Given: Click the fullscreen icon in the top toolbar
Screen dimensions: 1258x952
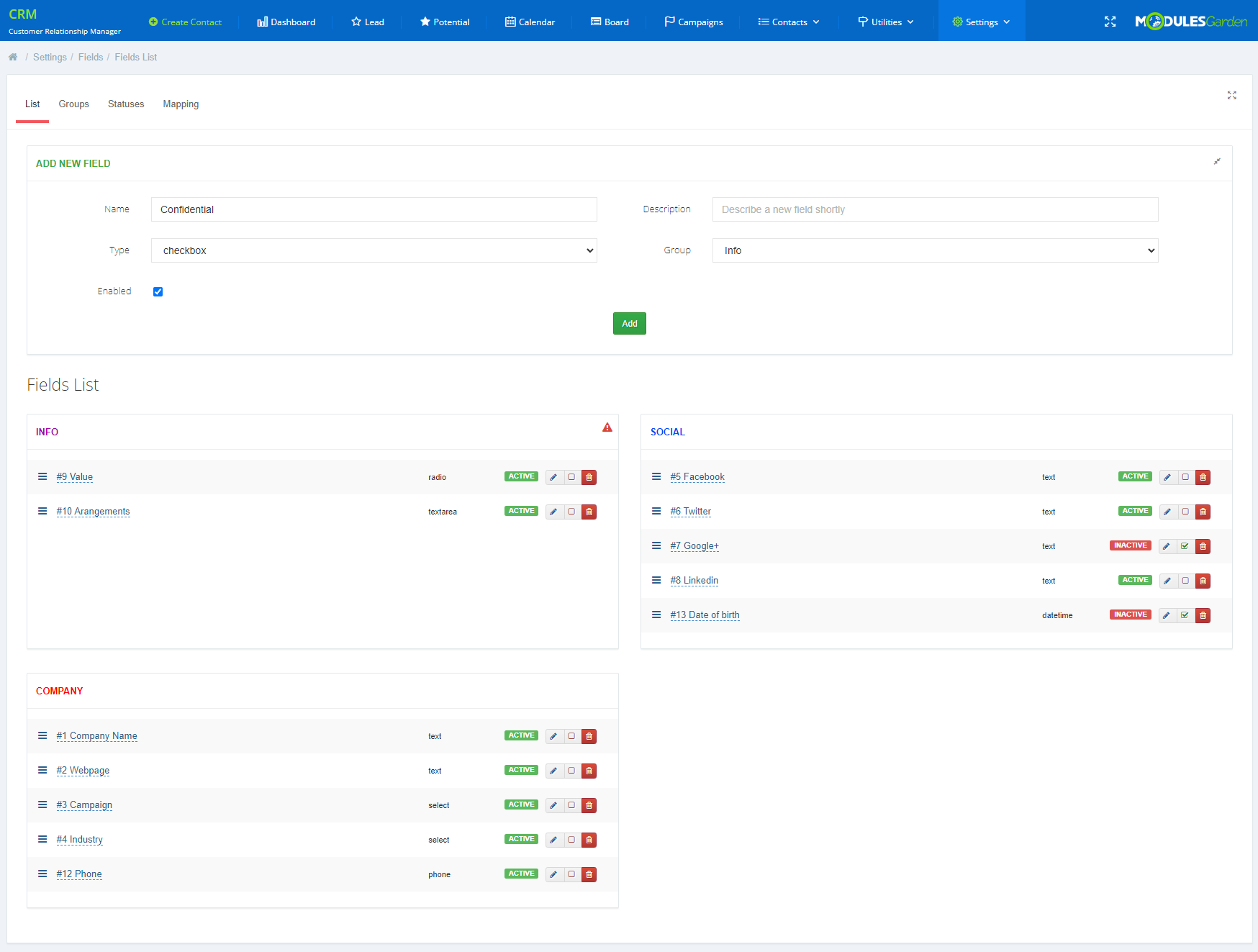Looking at the screenshot, I should 1110,22.
